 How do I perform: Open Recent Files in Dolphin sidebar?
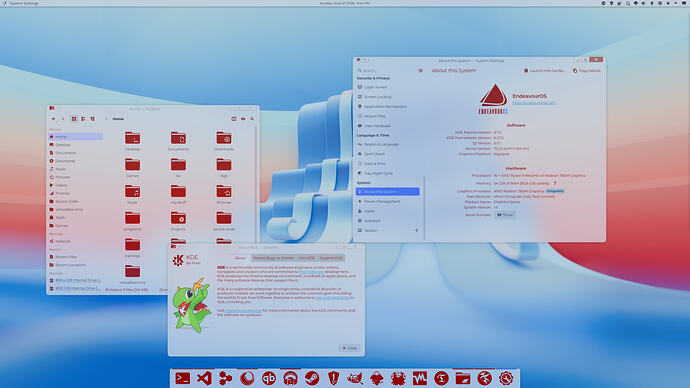(75, 257)
